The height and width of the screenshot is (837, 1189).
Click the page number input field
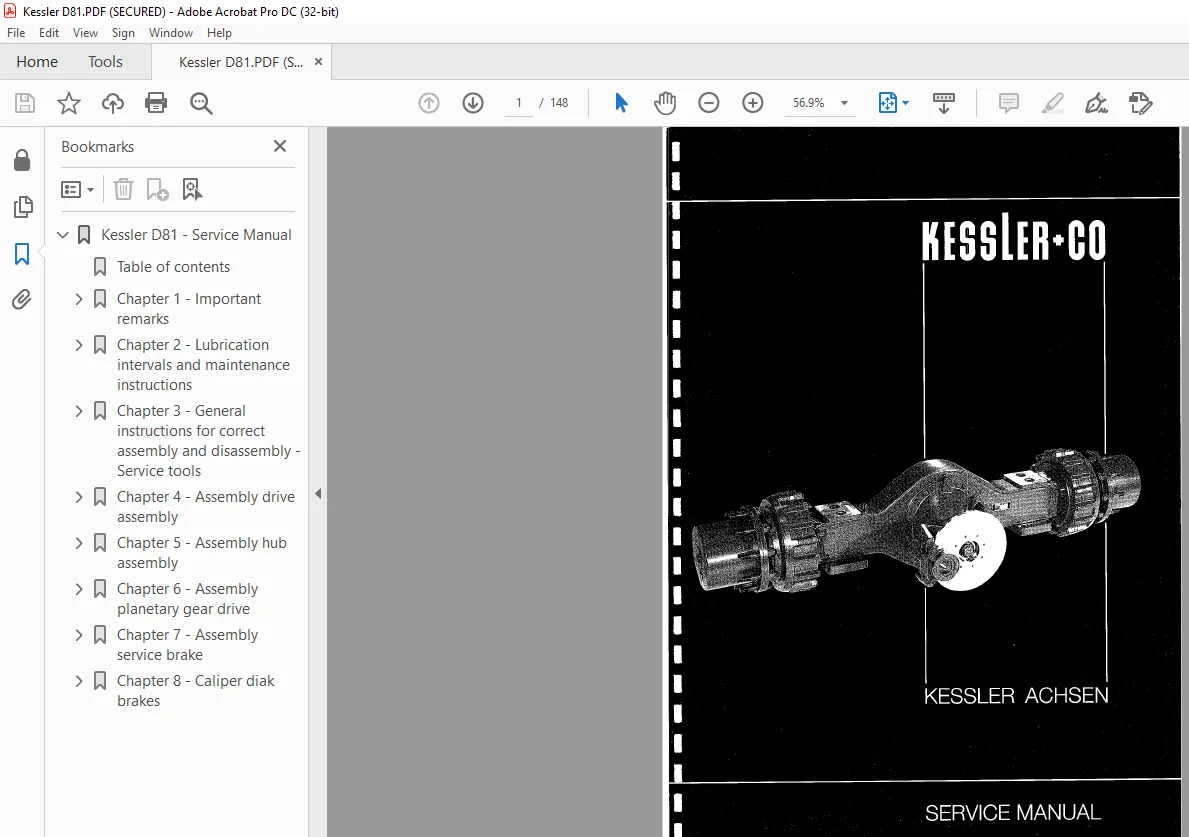click(519, 103)
